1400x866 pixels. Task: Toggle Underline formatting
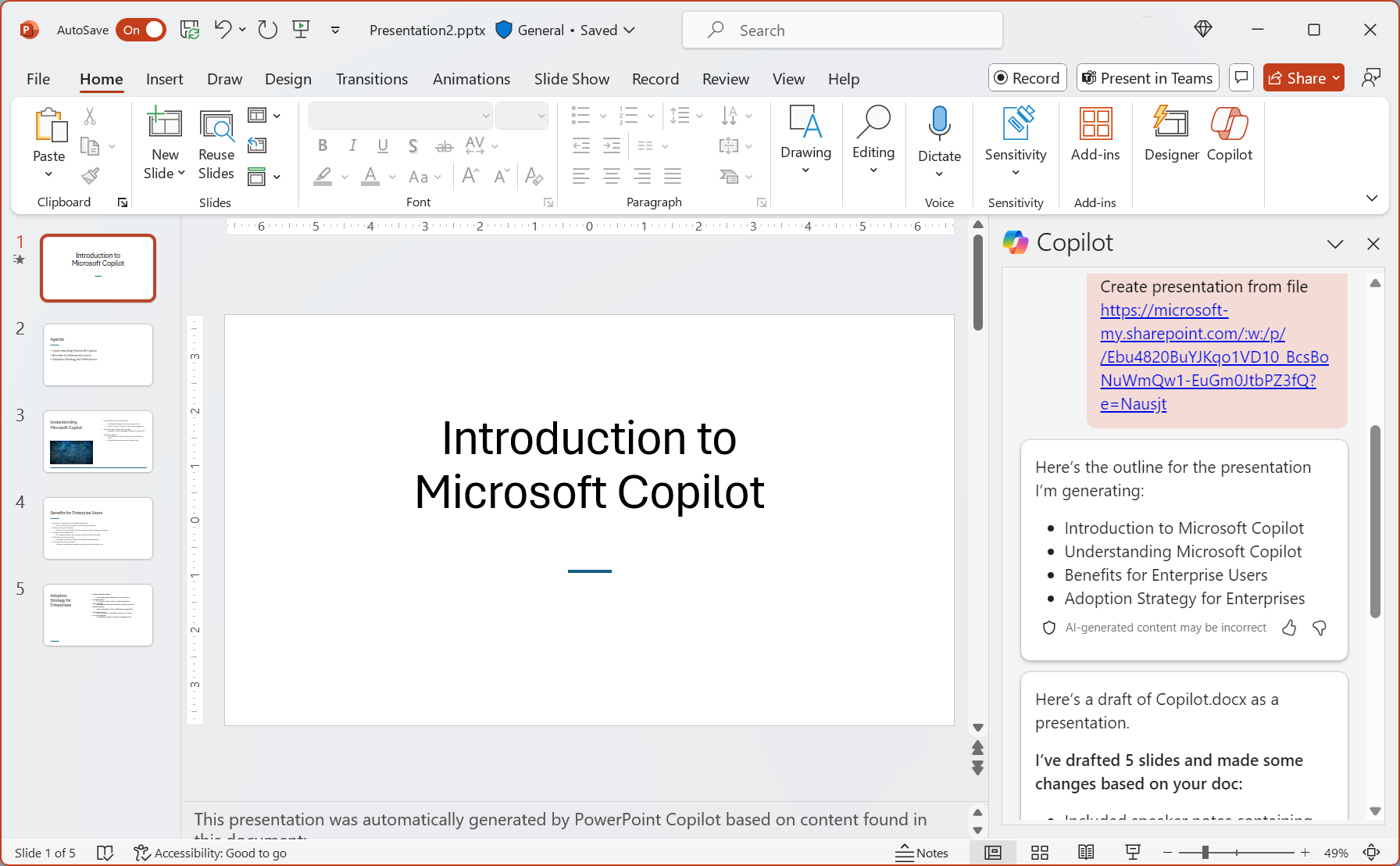click(383, 145)
